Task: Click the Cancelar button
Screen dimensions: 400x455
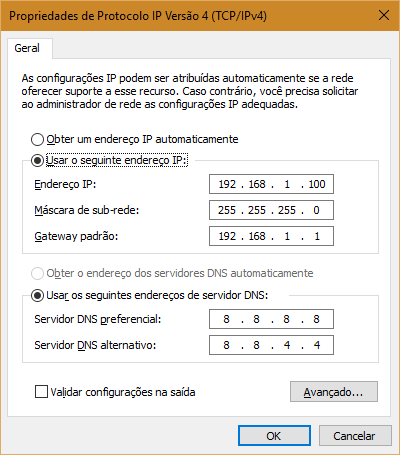Action: pyautogui.click(x=355, y=436)
